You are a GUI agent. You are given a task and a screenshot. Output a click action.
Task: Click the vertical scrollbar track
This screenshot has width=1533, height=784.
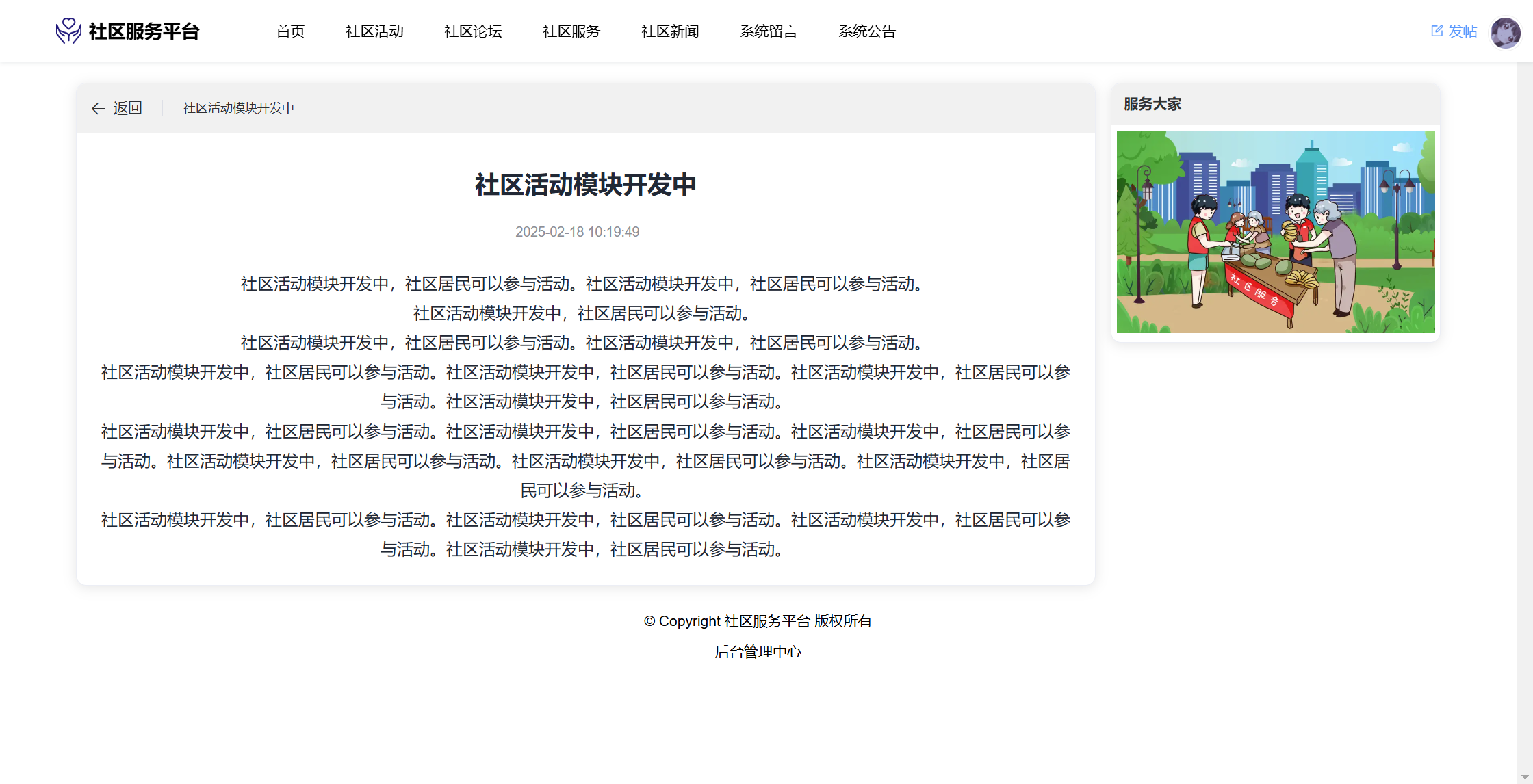[1524, 410]
